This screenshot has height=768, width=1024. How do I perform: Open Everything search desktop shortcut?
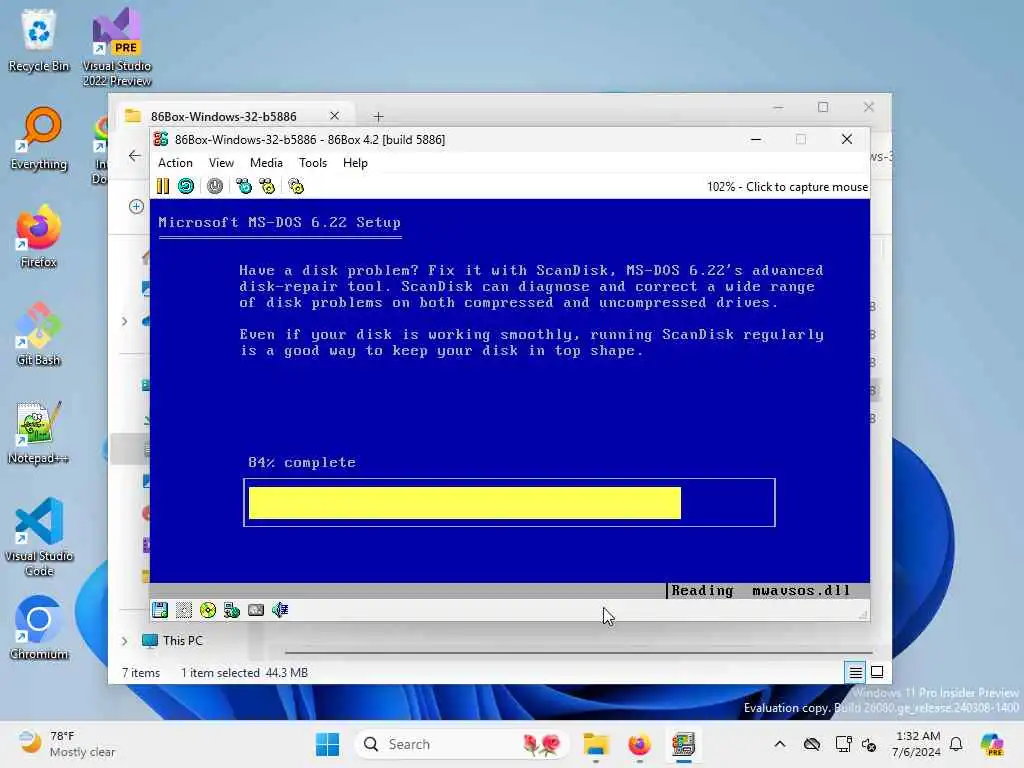39,138
